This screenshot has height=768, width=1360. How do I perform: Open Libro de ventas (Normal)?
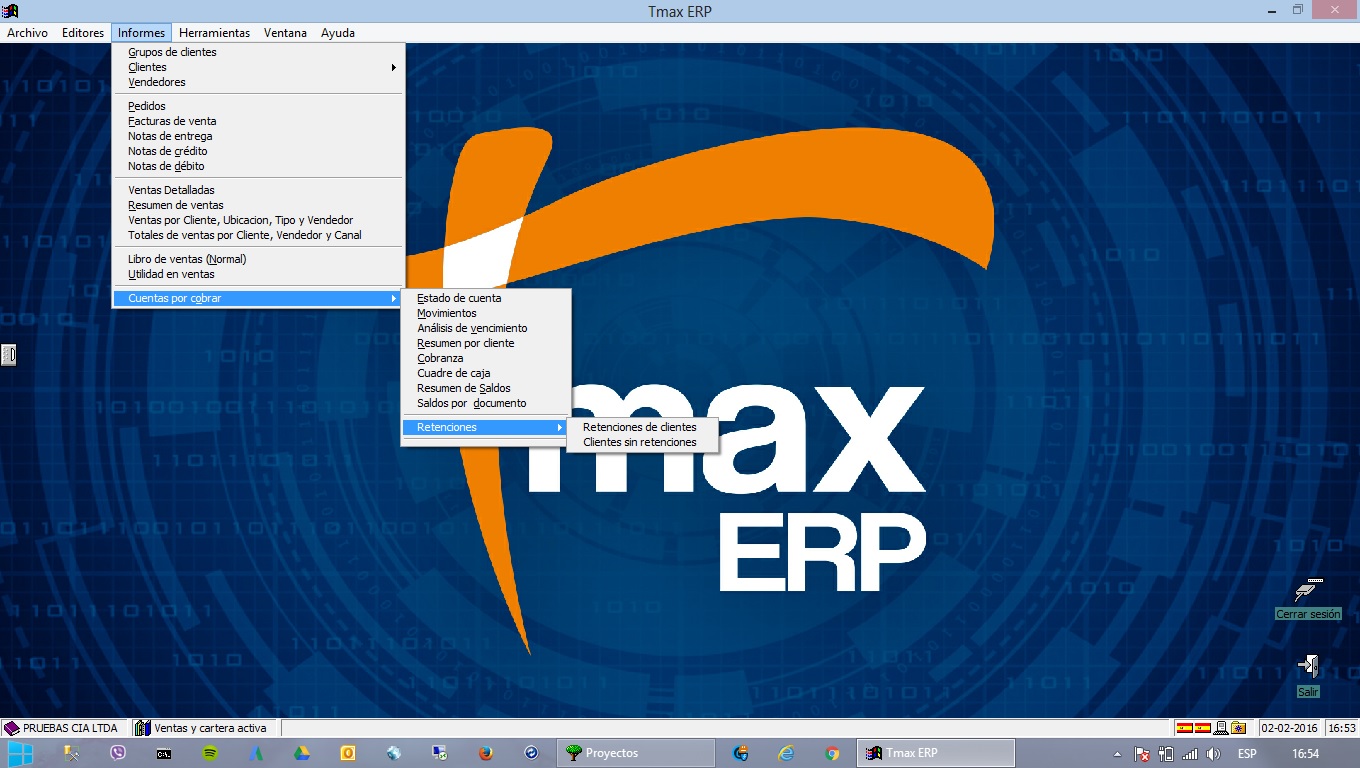click(x=258, y=259)
